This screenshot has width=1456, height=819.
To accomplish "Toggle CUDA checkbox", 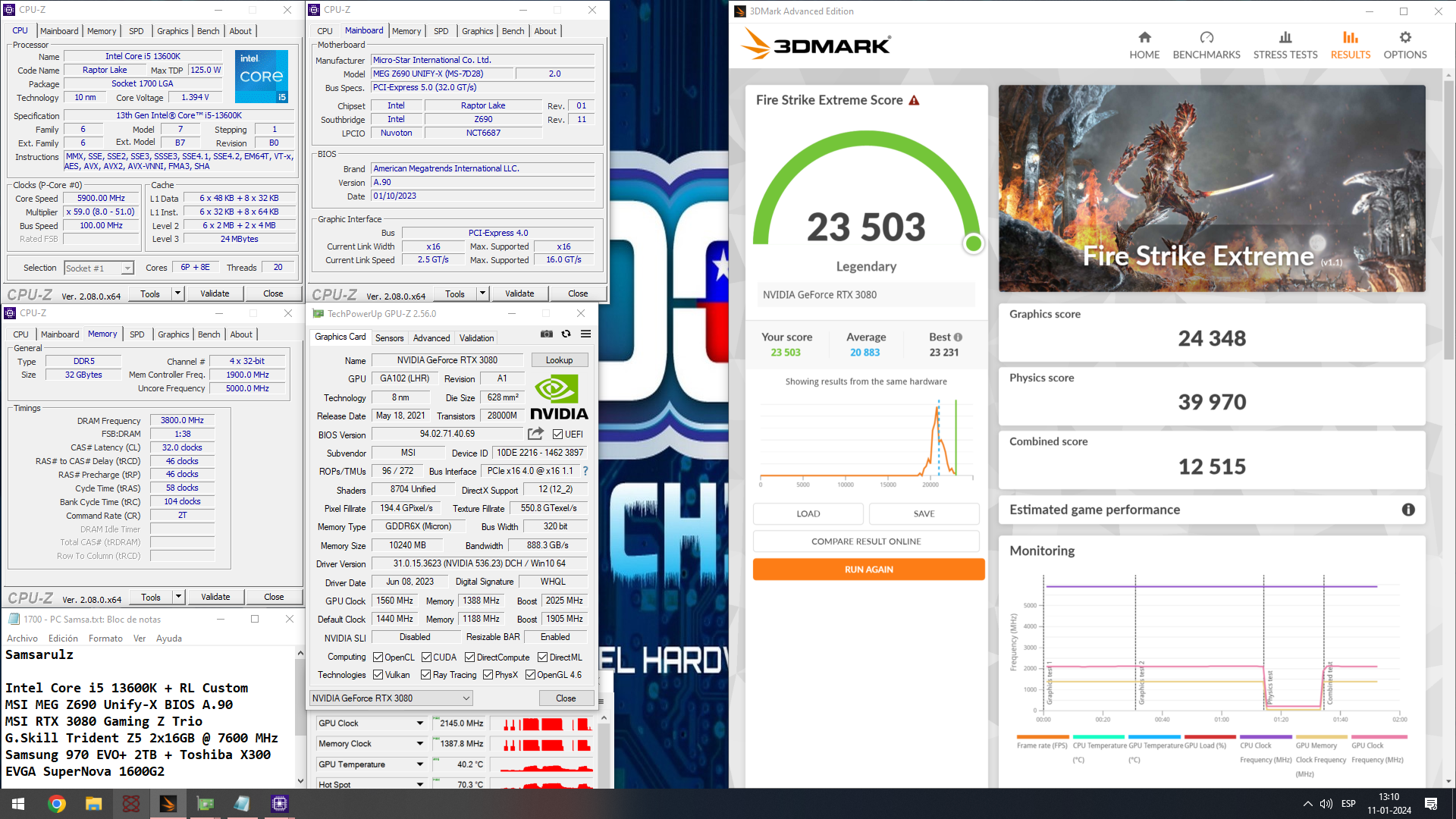I will (426, 657).
